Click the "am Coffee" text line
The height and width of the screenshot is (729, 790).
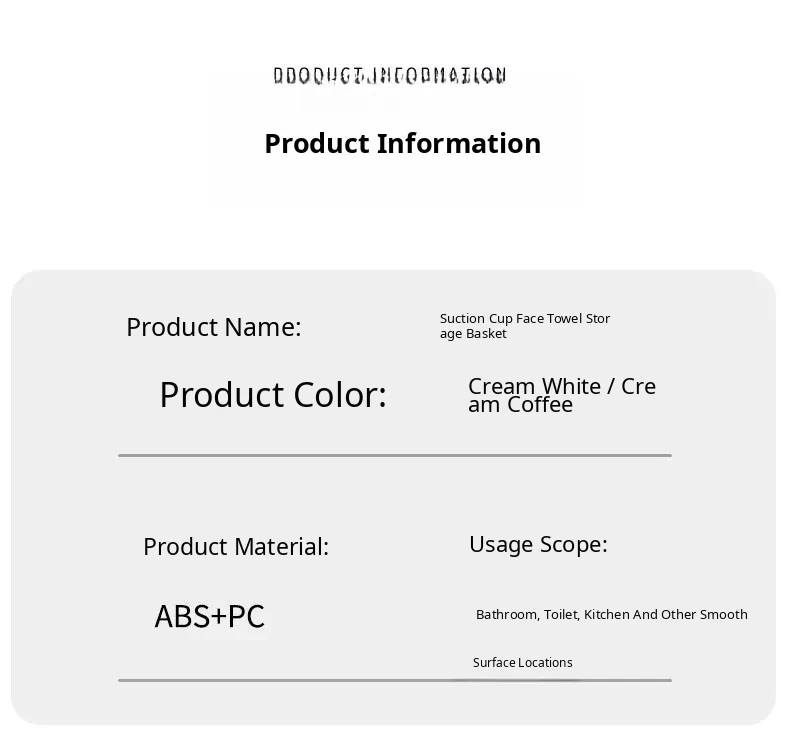pos(520,405)
